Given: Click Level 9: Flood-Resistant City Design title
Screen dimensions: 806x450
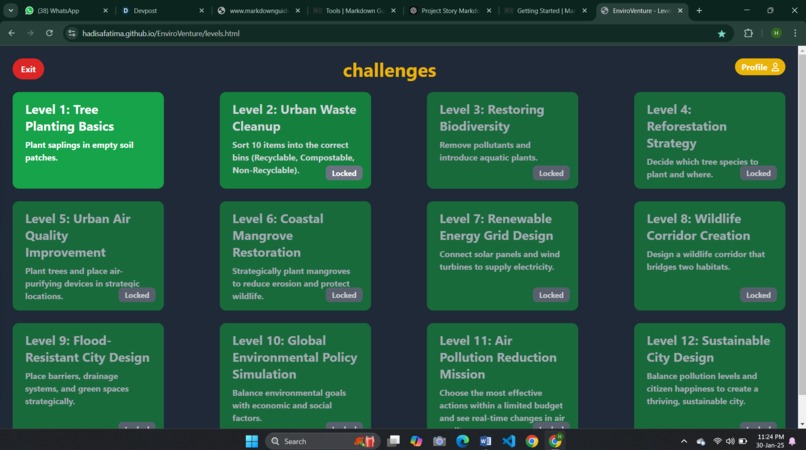Looking at the screenshot, I should tap(87, 349).
